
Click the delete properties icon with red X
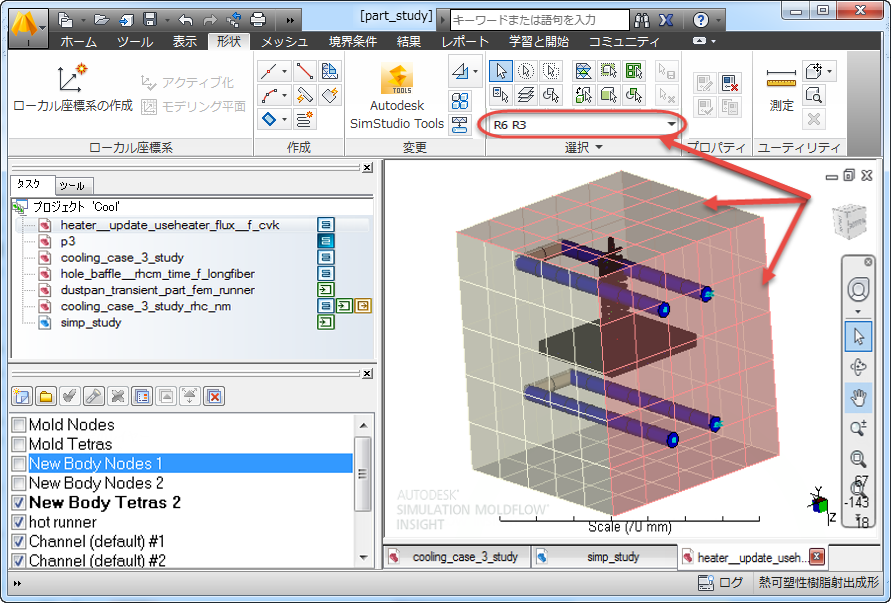(729, 84)
